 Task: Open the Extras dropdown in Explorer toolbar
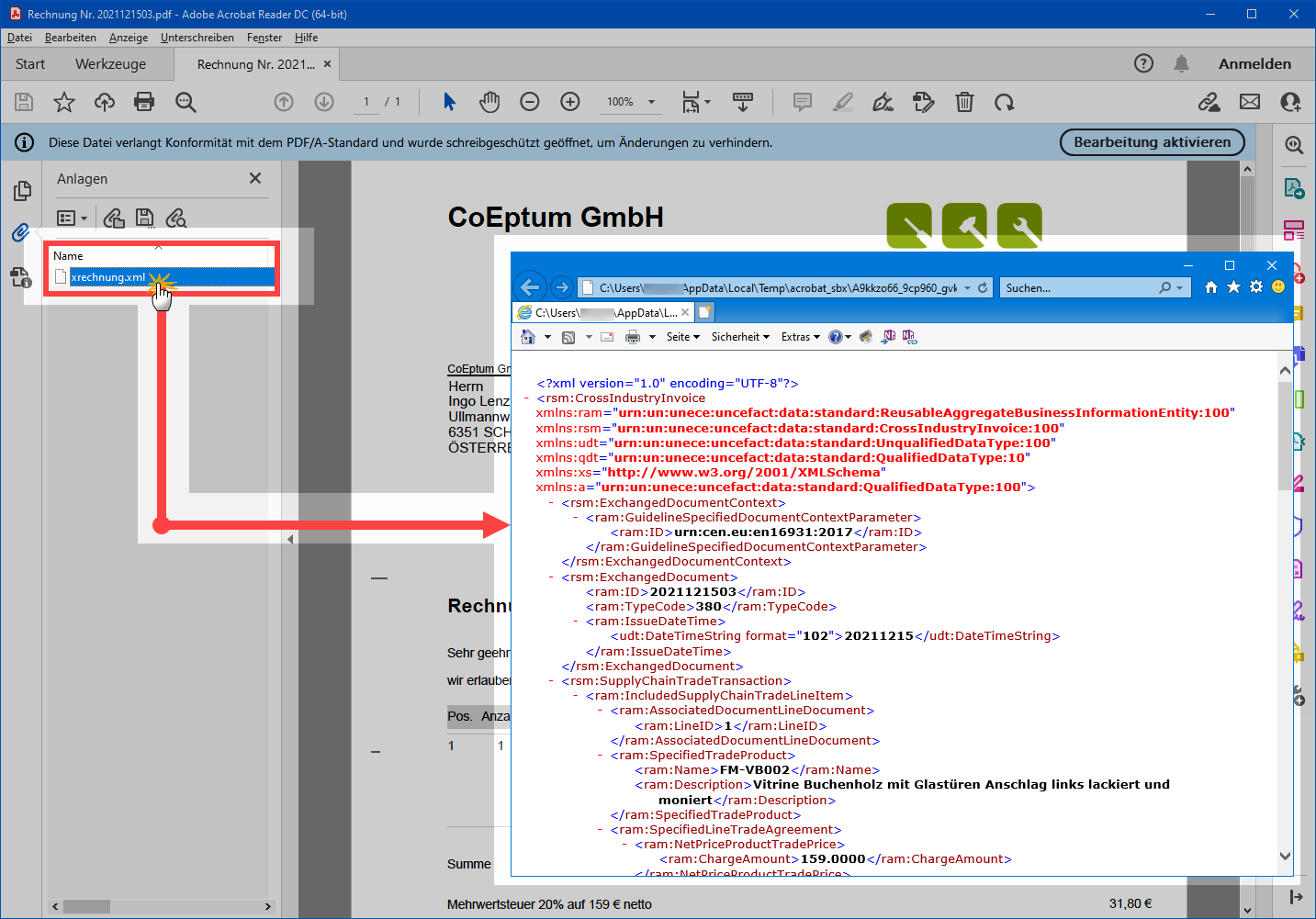[x=801, y=337]
